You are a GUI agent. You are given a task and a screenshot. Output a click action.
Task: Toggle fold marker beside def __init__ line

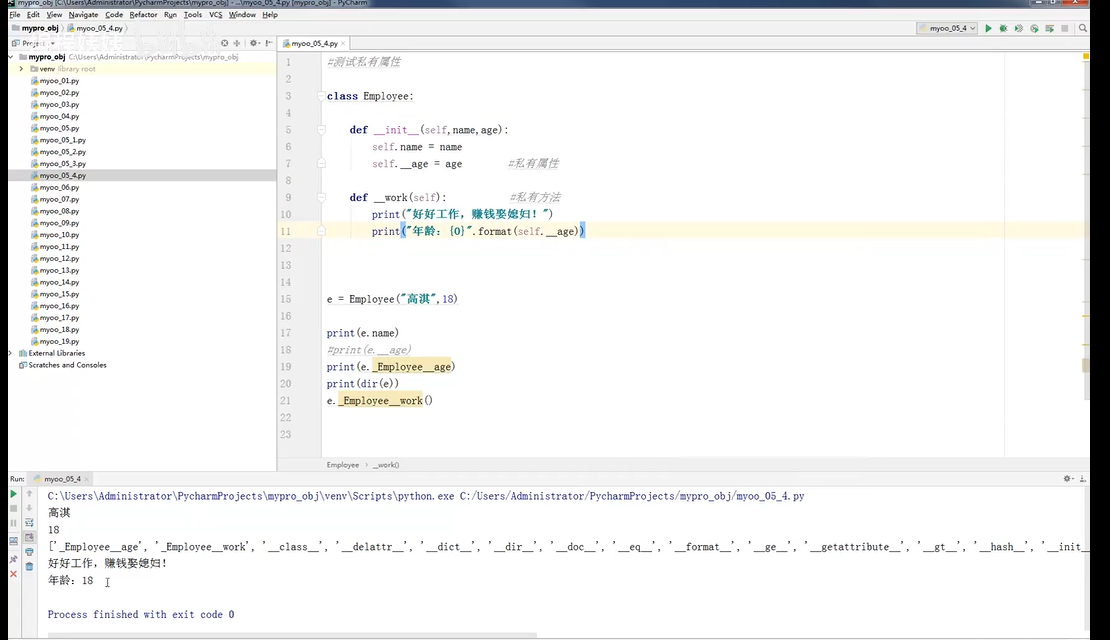(321, 130)
